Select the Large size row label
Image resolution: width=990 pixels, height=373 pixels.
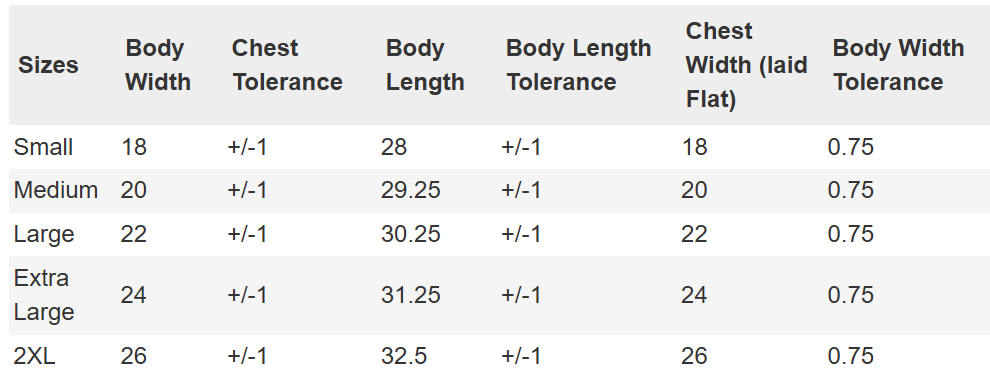point(44,234)
